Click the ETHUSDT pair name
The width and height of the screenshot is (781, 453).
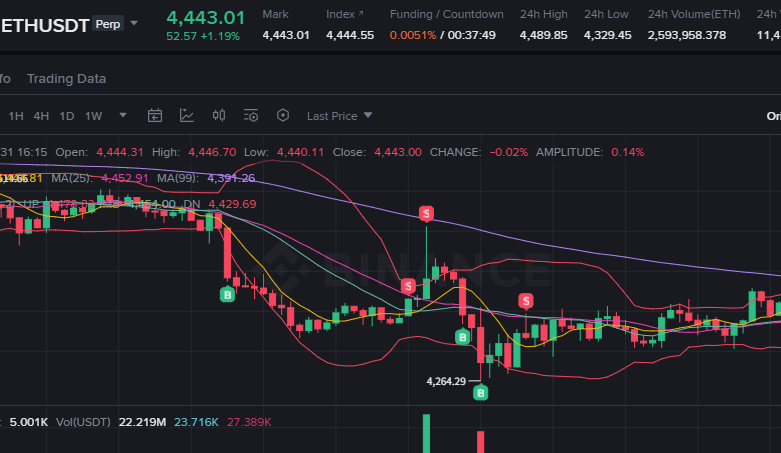pos(44,25)
